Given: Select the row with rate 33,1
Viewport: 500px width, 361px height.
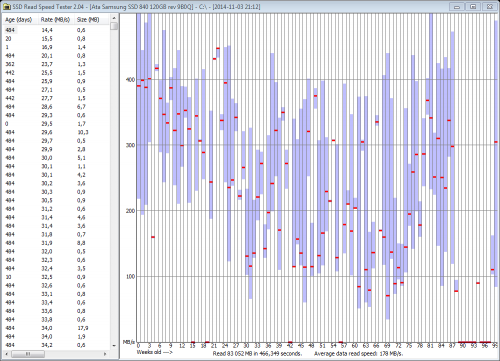Looking at the screenshot, I should [x=56, y=294].
